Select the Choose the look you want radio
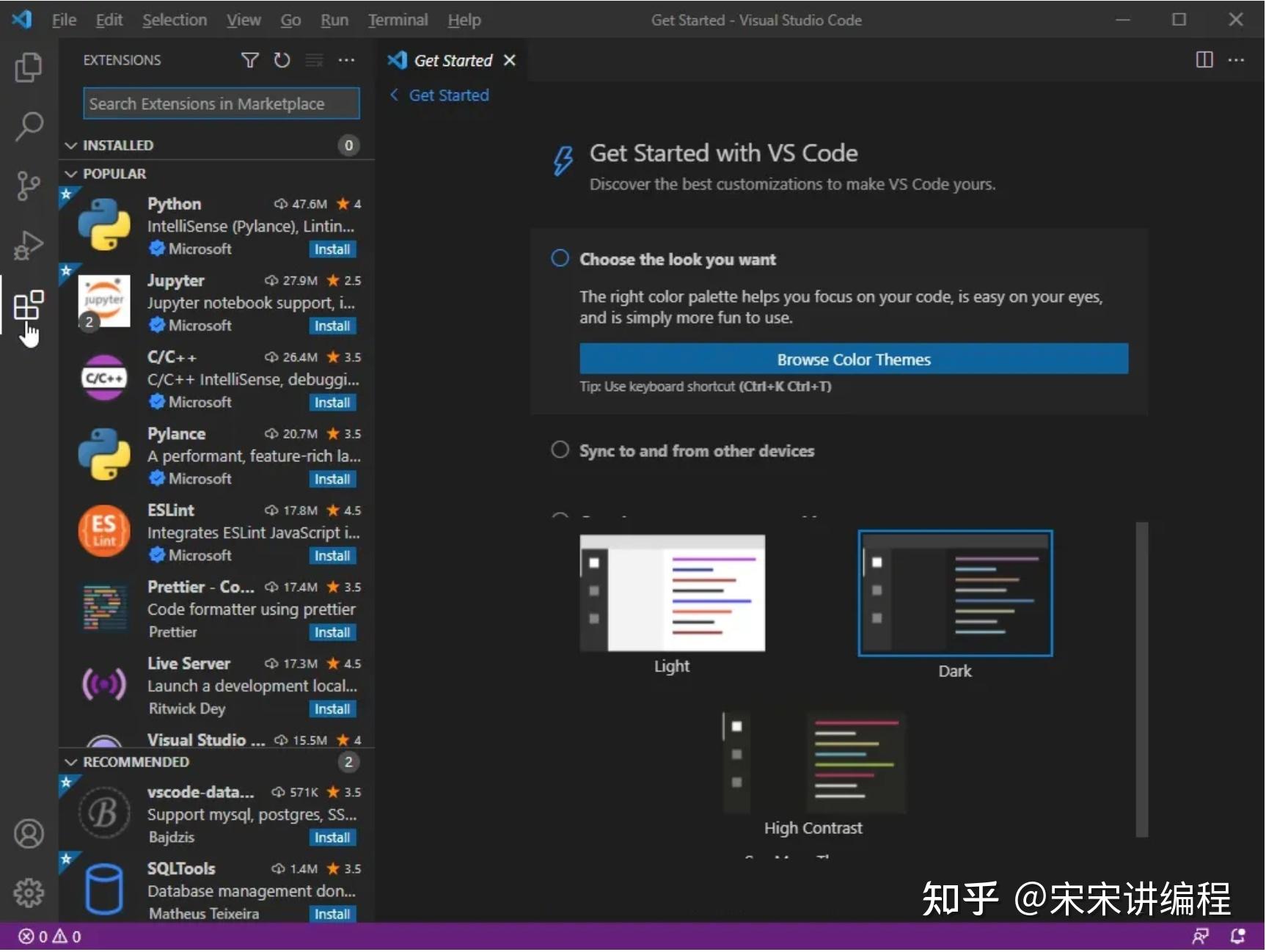The height and width of the screenshot is (952, 1266). coord(560,258)
